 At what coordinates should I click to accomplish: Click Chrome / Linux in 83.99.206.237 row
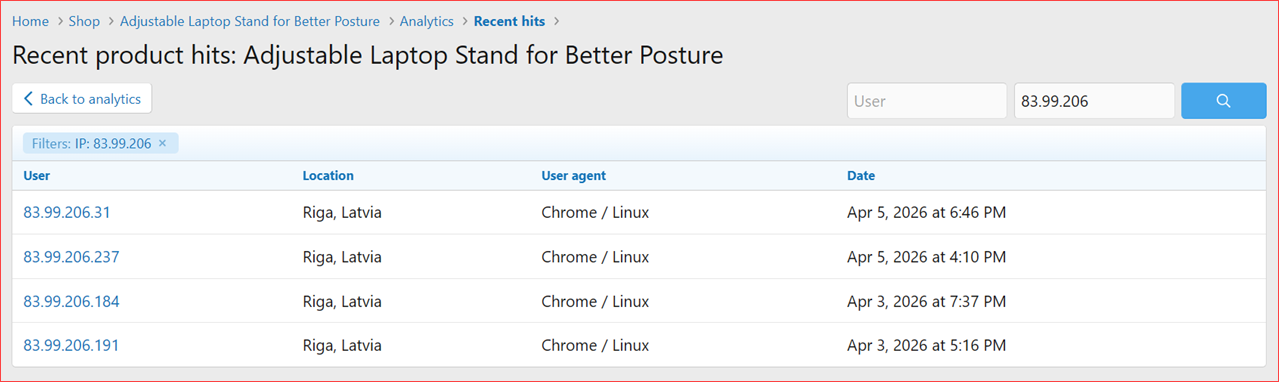coord(595,257)
